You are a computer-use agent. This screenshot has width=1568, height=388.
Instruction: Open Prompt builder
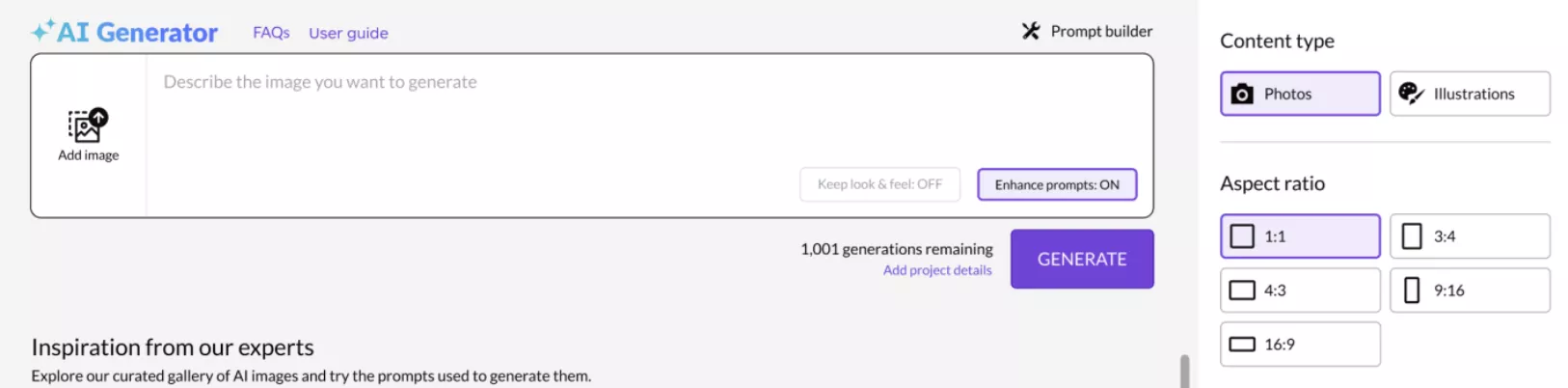1101,31
